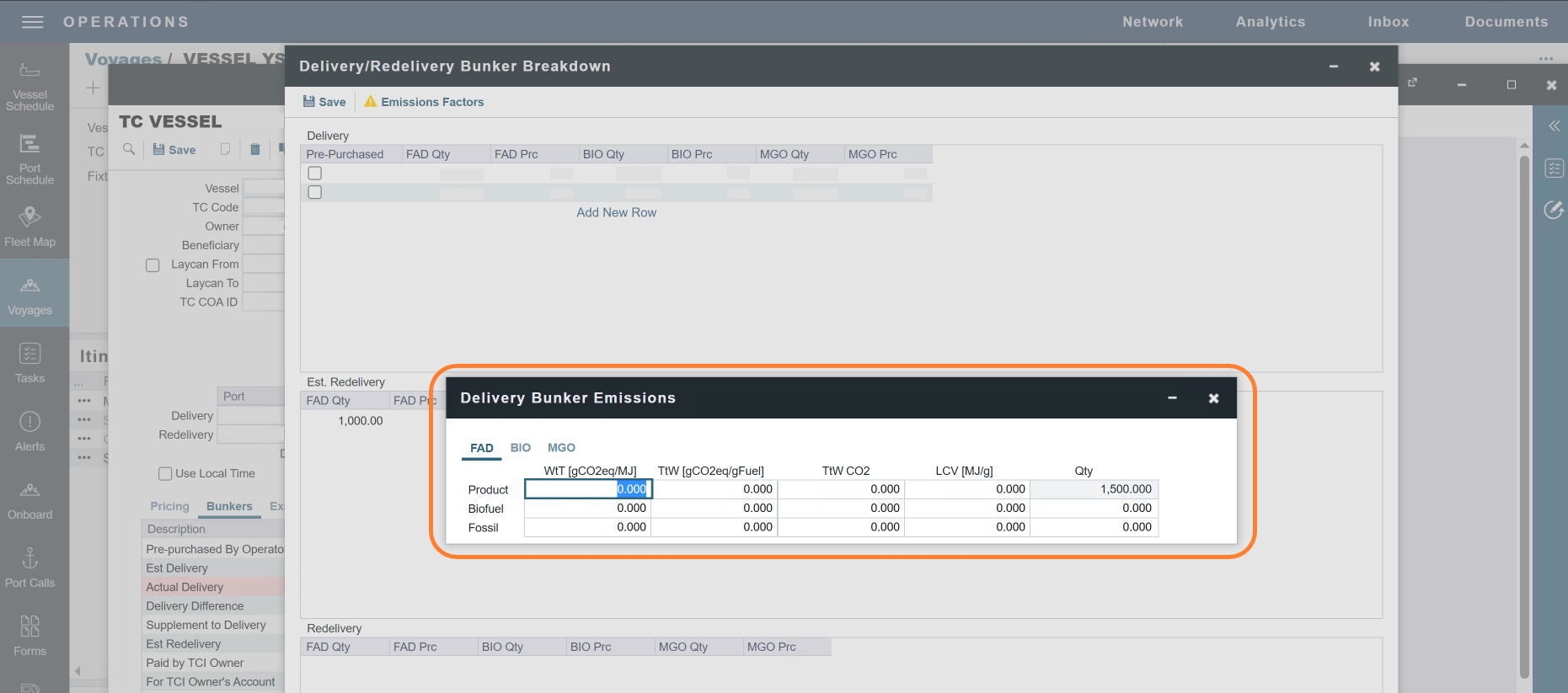1568x693 pixels.
Task: Click the trash delete icon in TC Vessel toolbar
Action: click(255, 150)
